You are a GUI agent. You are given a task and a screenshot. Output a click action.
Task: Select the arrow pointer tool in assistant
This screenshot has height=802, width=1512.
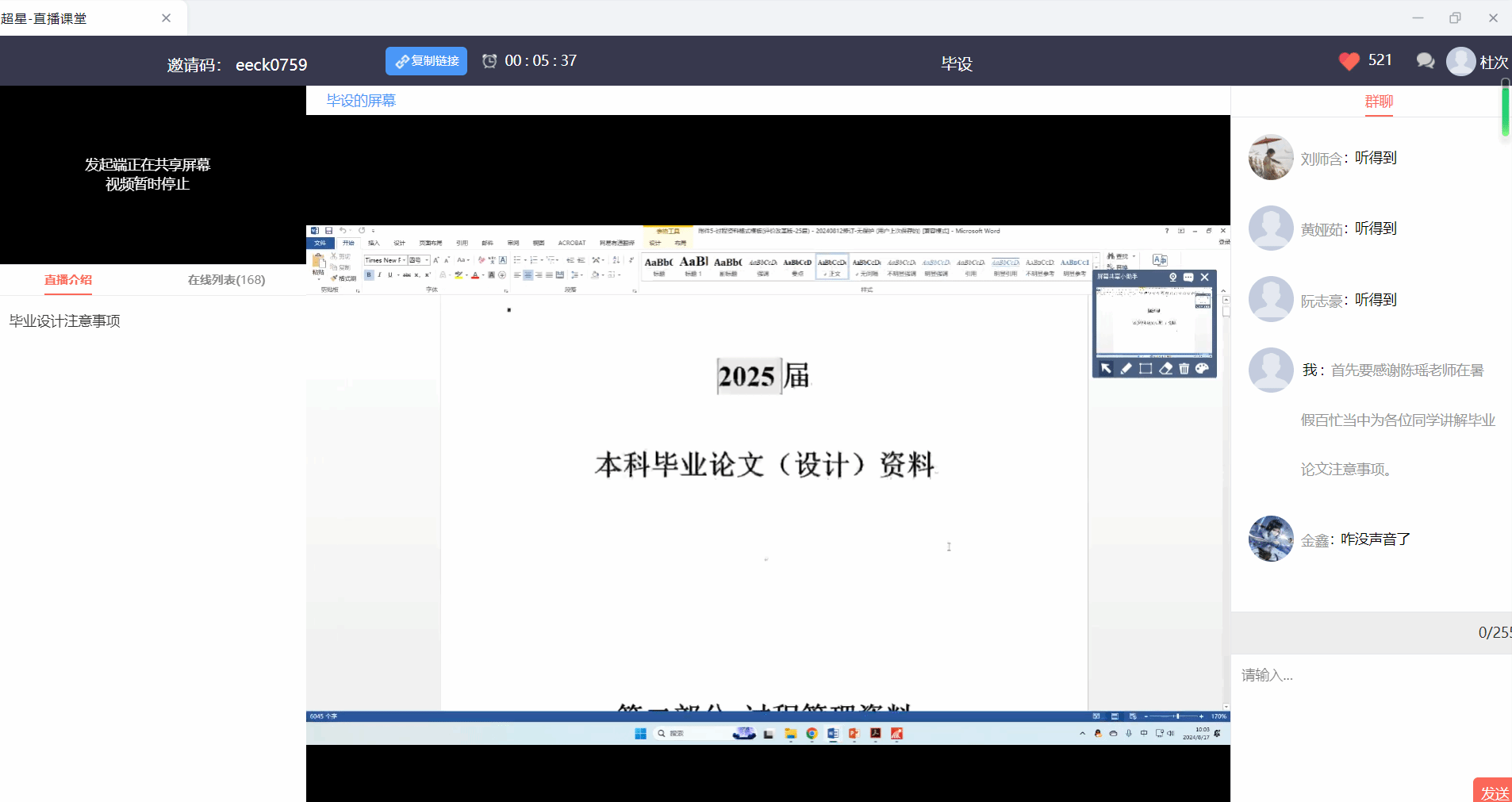pyautogui.click(x=1106, y=369)
